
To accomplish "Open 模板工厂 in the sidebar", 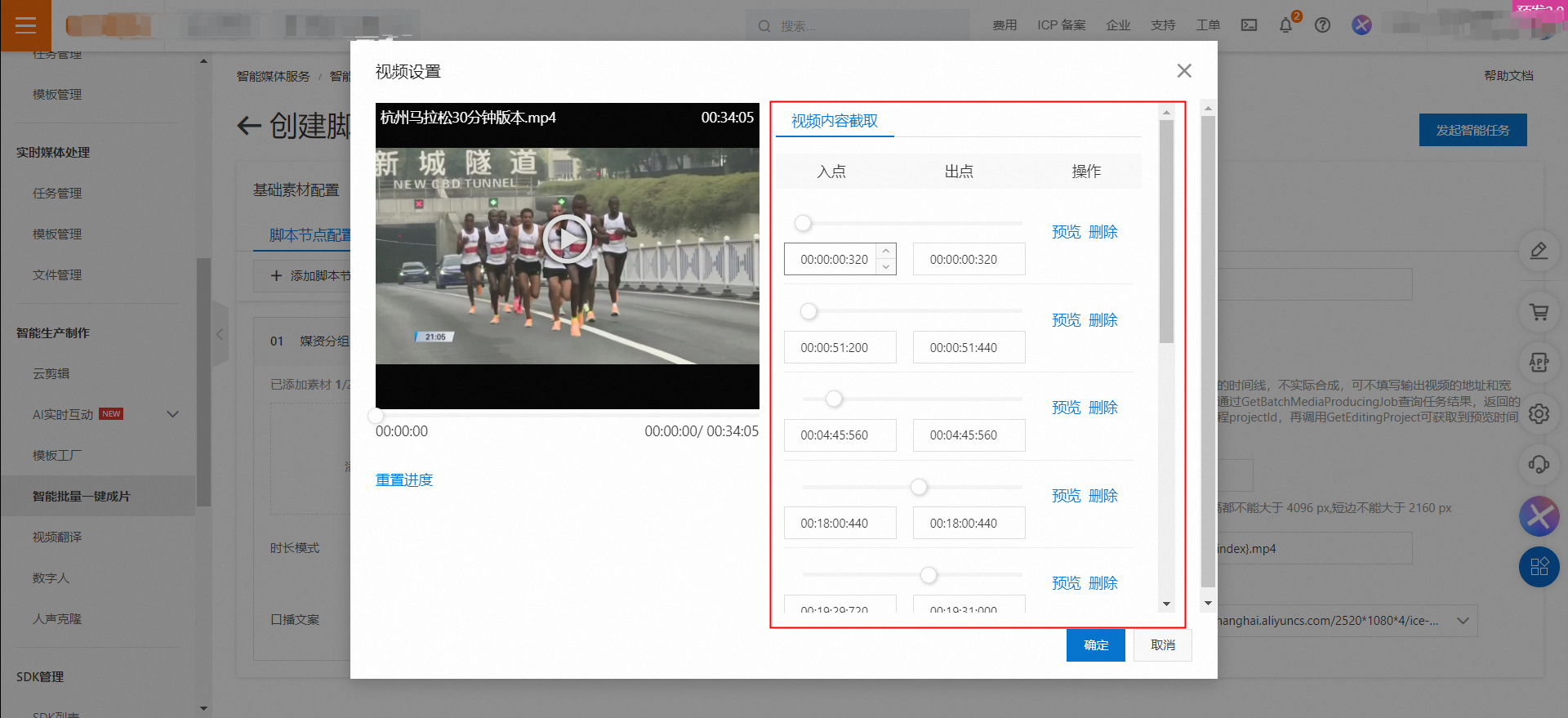I will click(x=57, y=455).
